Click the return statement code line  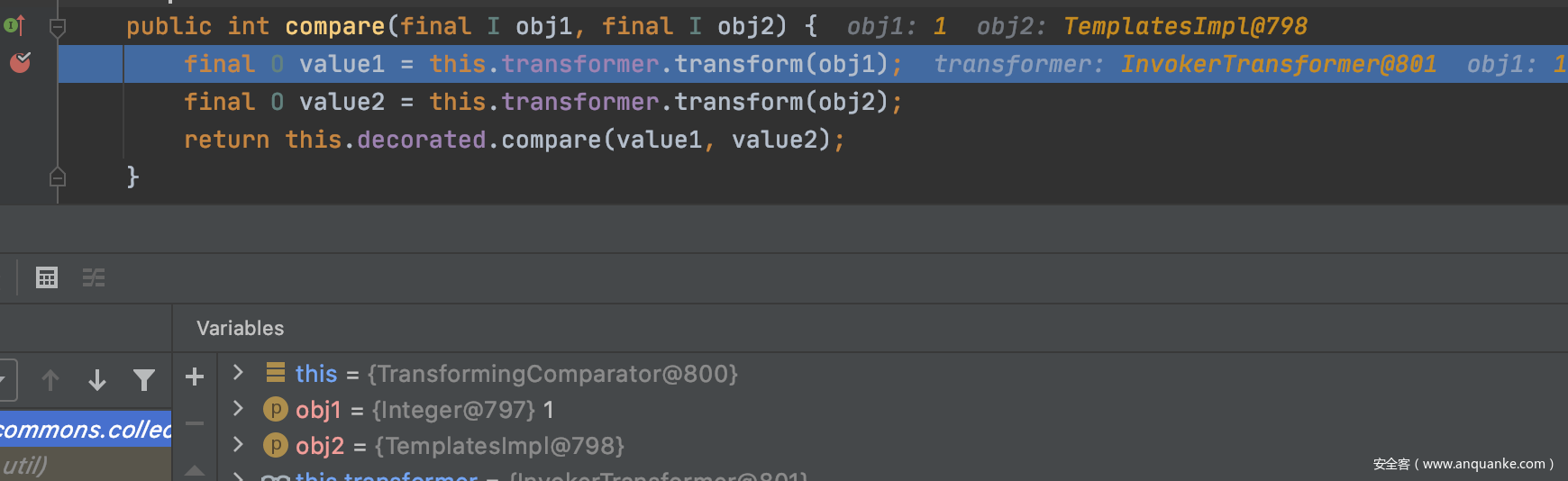click(x=514, y=140)
